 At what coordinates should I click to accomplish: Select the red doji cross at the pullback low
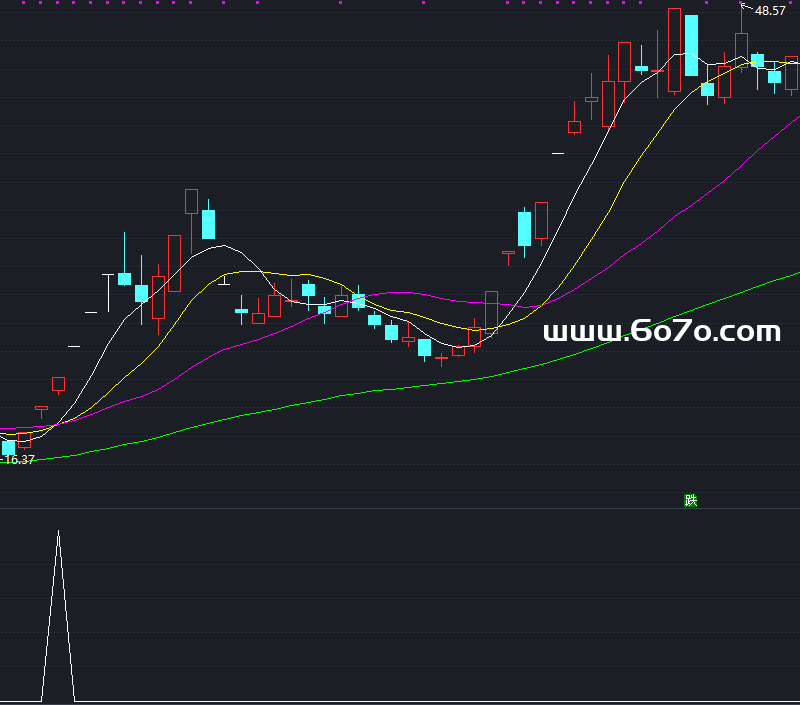pyautogui.click(x=441, y=357)
